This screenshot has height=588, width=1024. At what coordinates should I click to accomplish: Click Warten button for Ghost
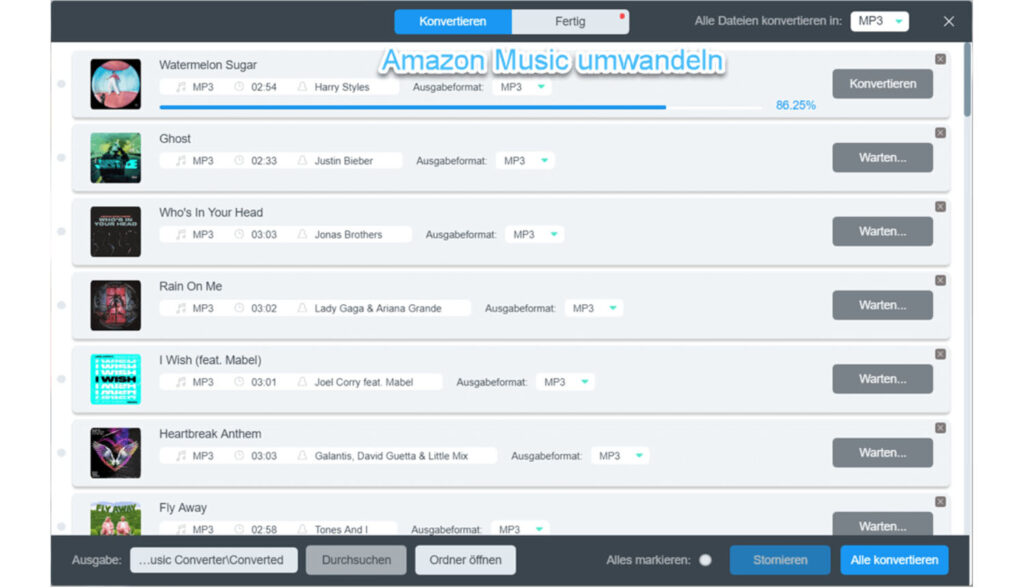point(882,158)
